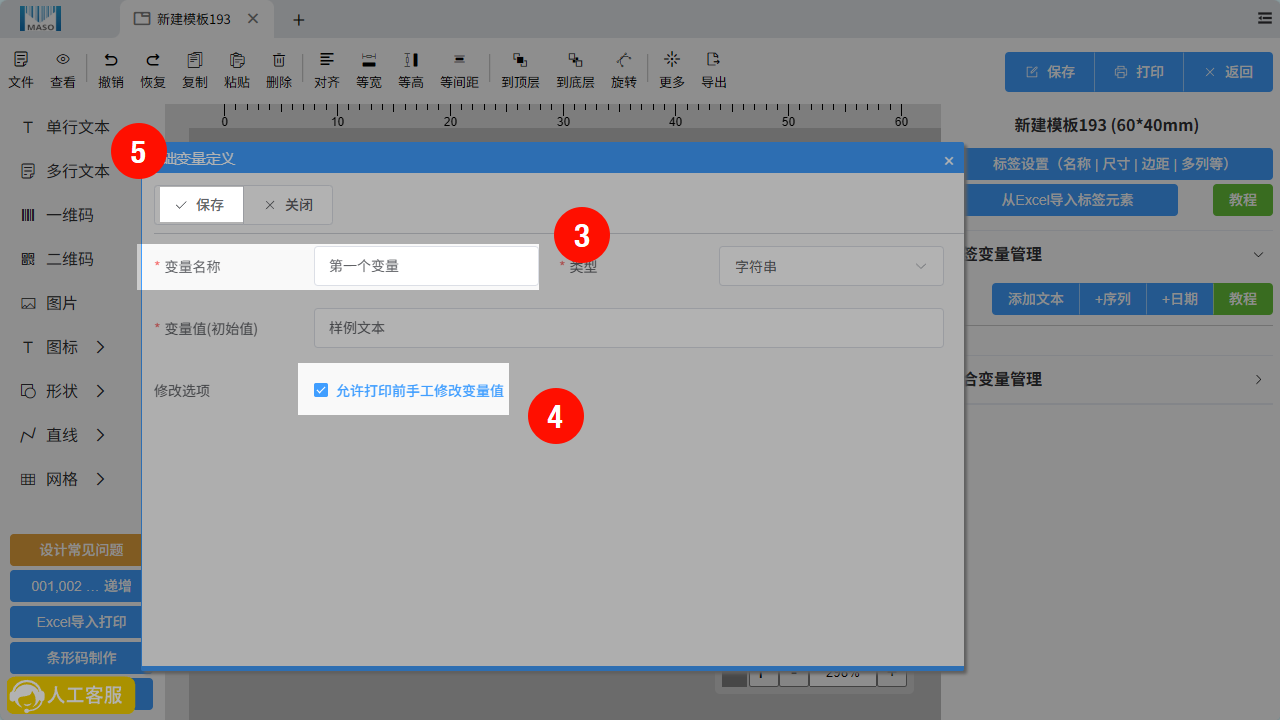Open 教程 beside the Excel import button
The image size is (1280, 720).
pyautogui.click(x=1243, y=200)
